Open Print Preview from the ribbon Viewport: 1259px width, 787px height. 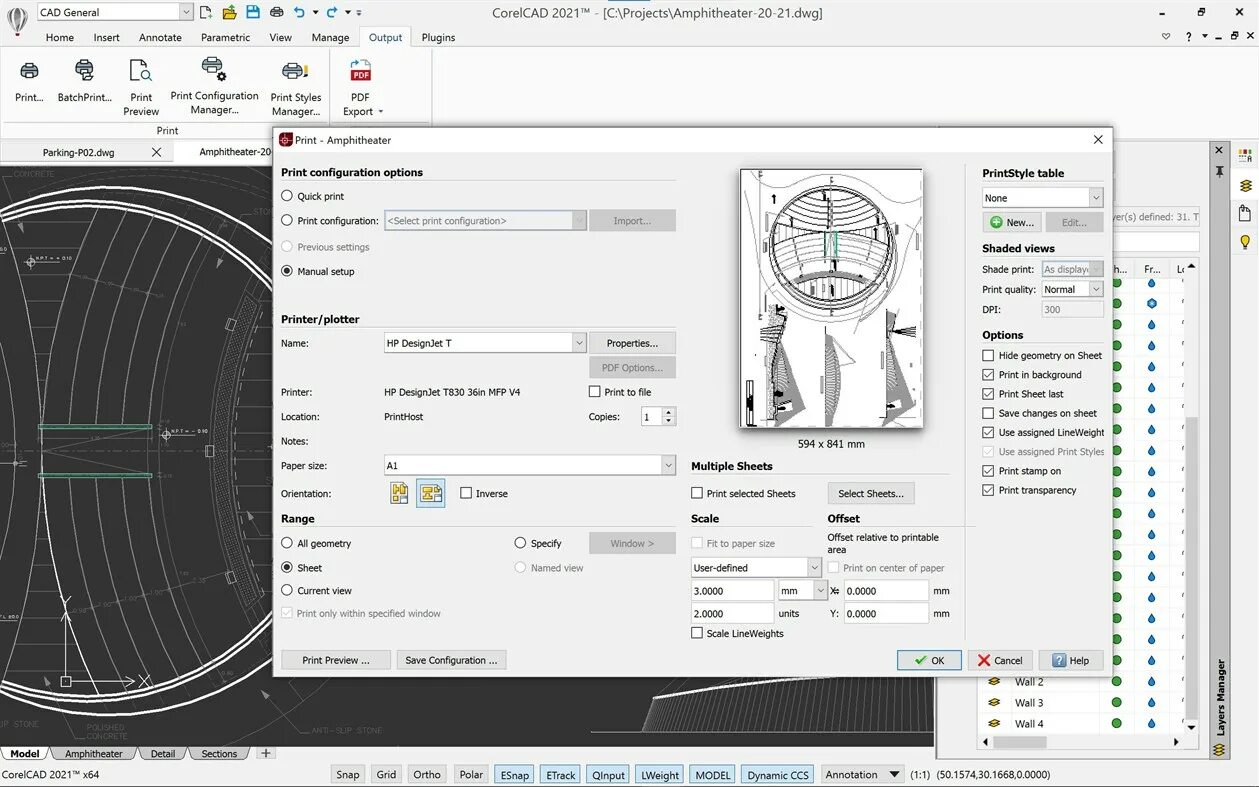141,71
